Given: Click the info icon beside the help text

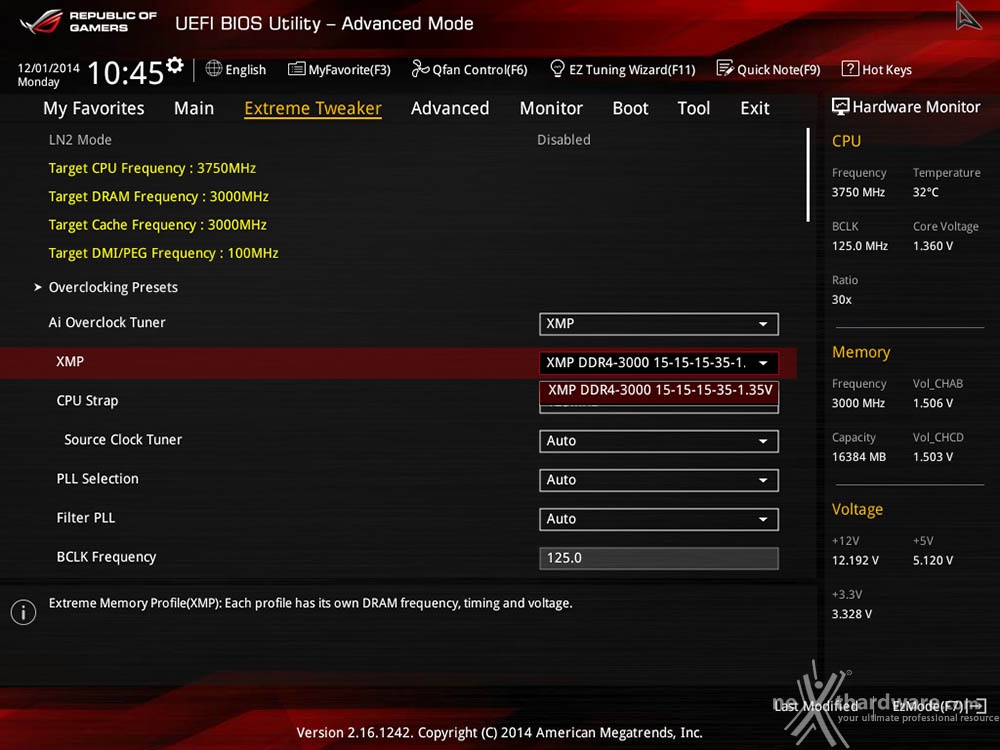Looking at the screenshot, I should point(24,612).
